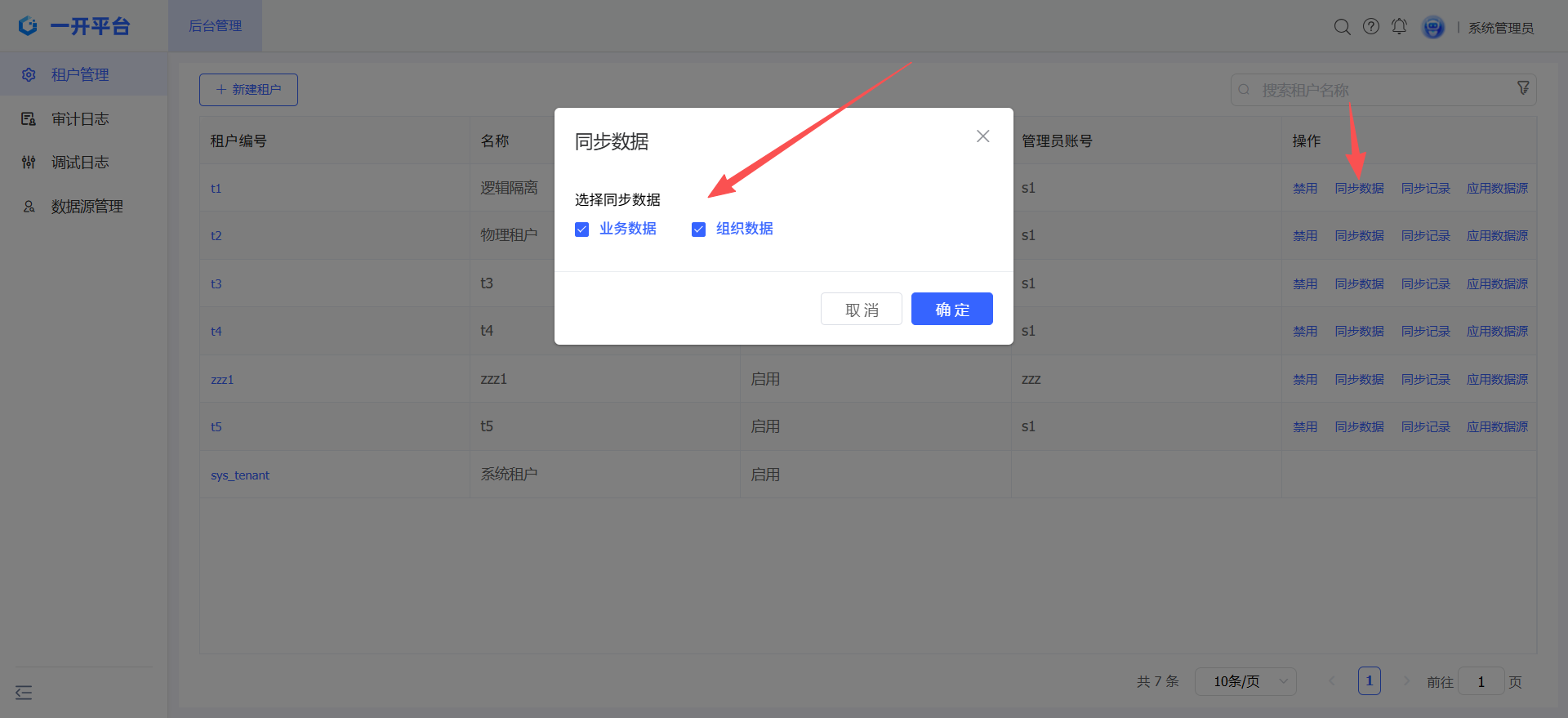The width and height of the screenshot is (1568, 718).
Task: Click the 系统租户 name cell
Action: point(509,475)
